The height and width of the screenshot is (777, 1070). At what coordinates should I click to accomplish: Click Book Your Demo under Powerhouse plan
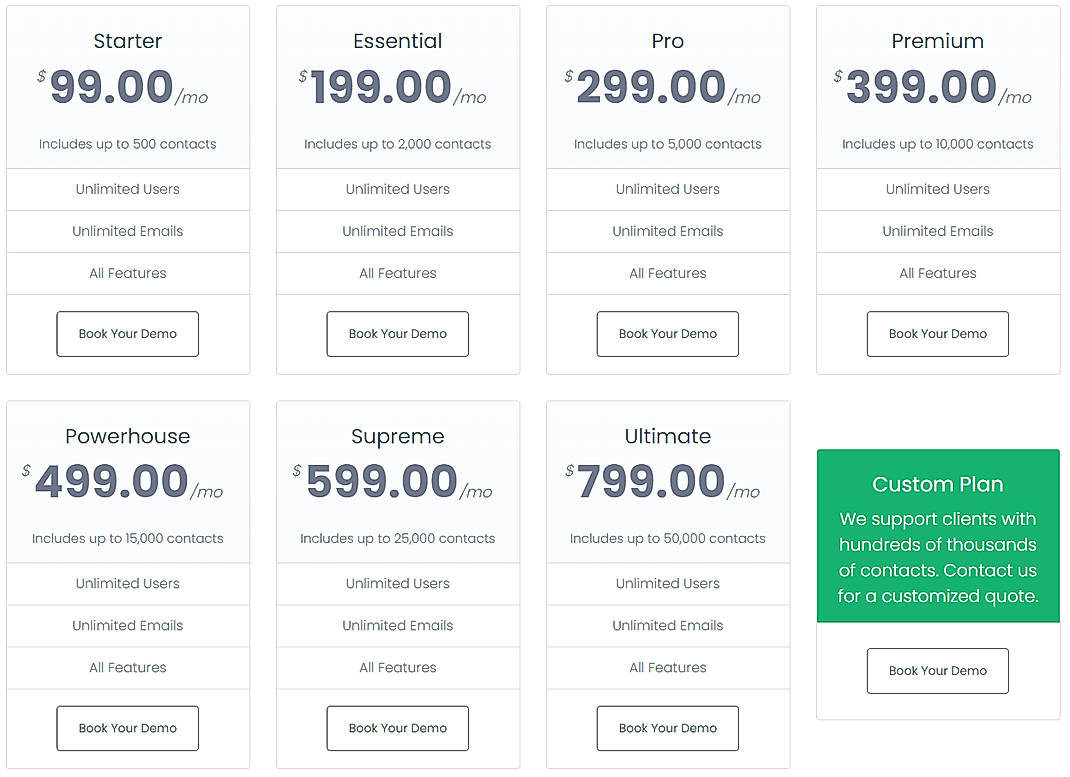[127, 728]
